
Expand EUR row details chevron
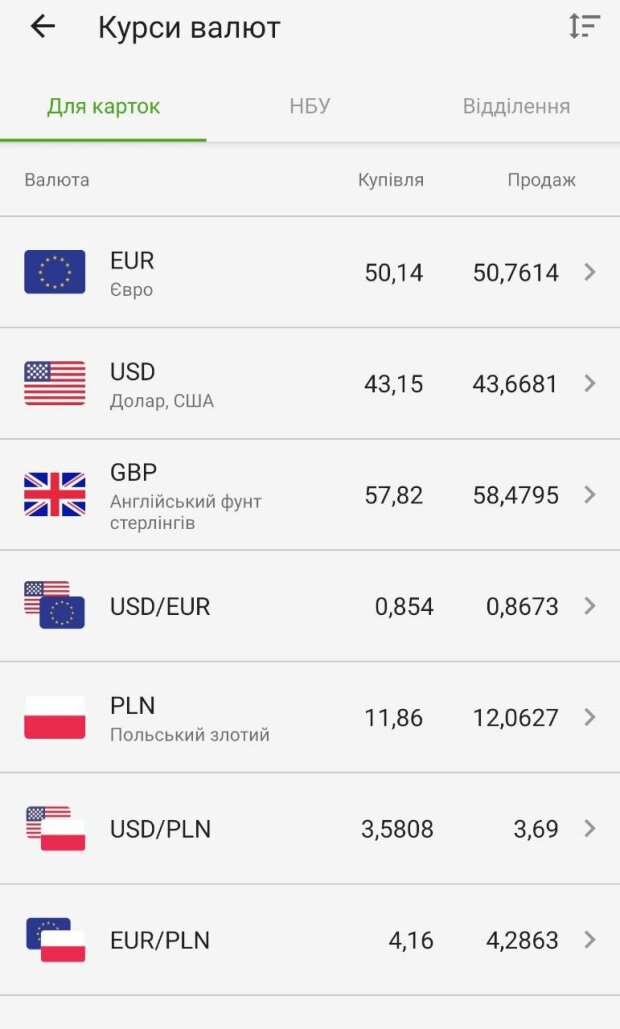tap(590, 272)
